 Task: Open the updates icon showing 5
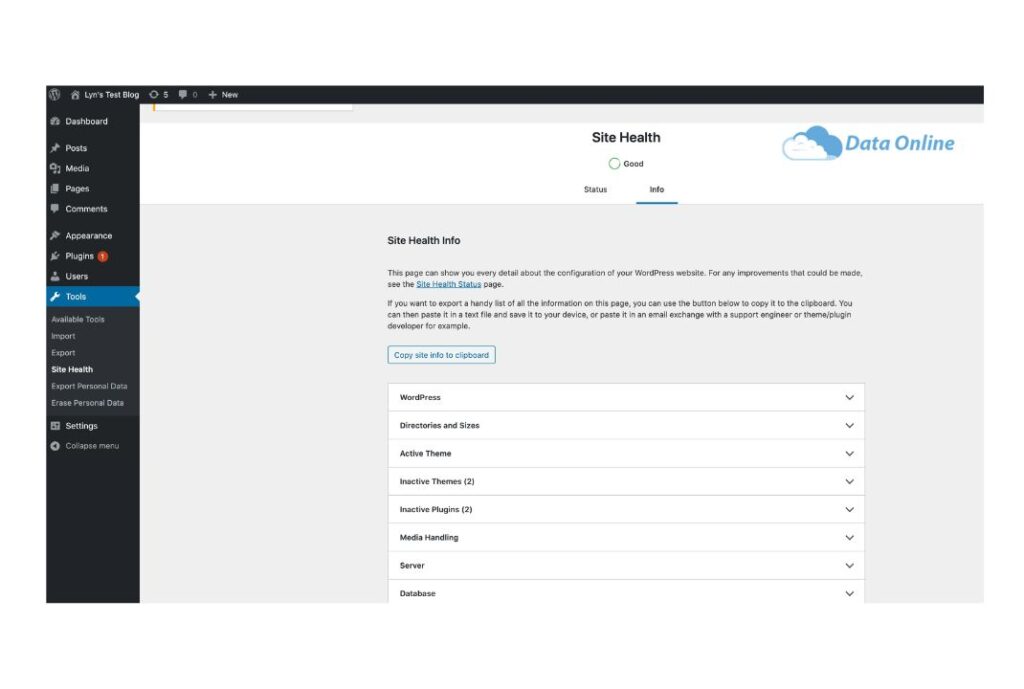154,95
